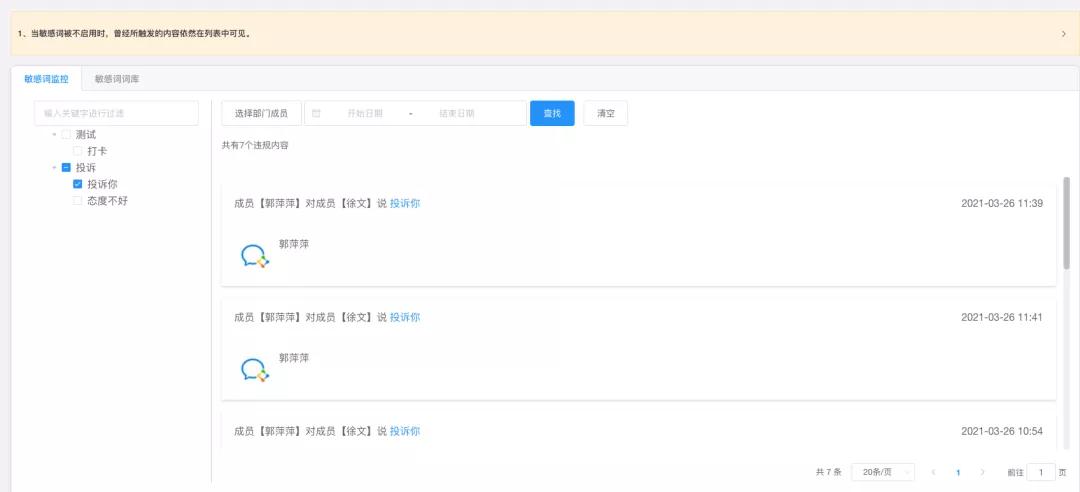Viewport: 1080px width, 492px height.
Task: Click the 清空 button
Action: click(605, 113)
